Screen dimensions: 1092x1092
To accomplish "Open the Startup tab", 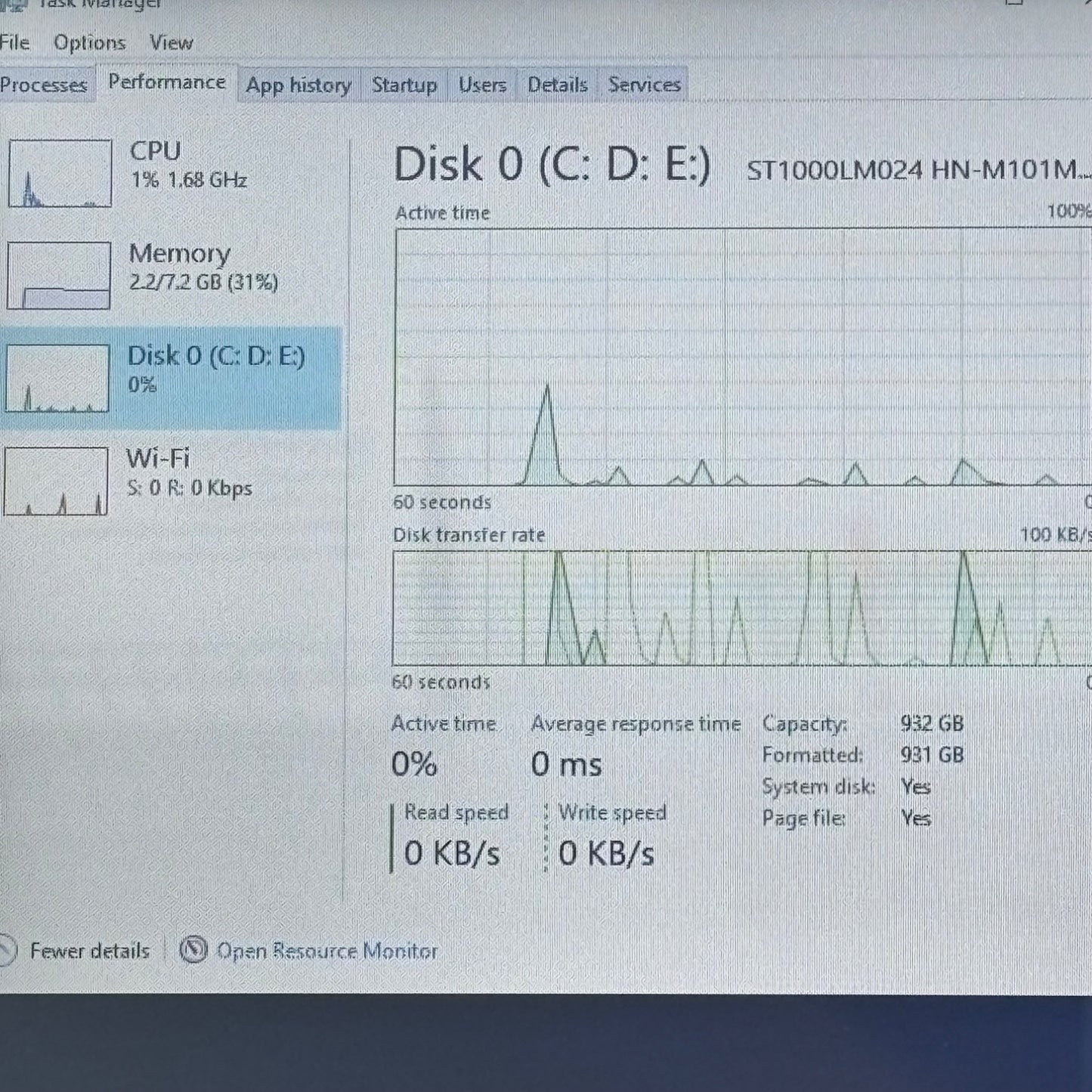I will click(x=404, y=85).
